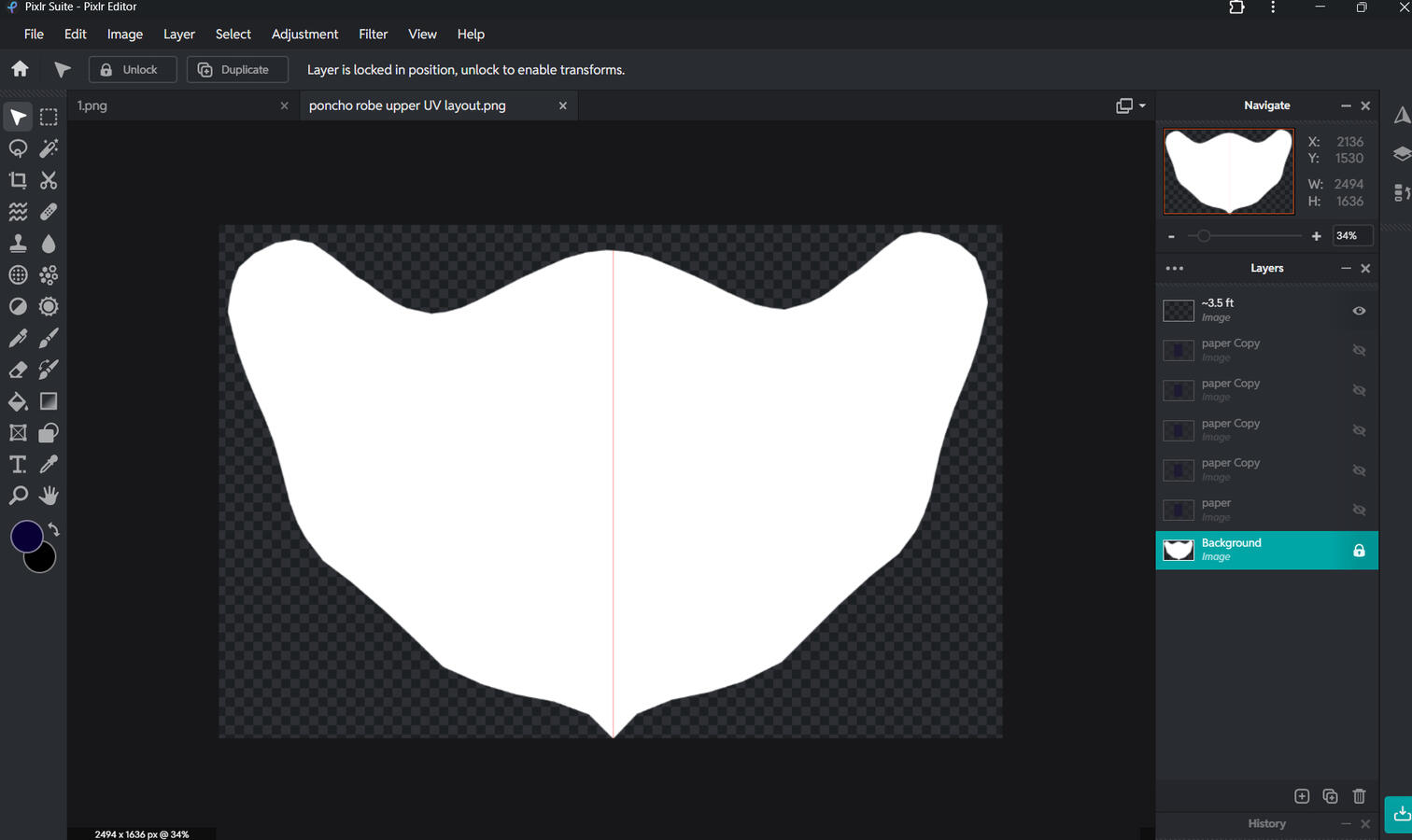
Task: Delete layer using trash icon
Action: 1359,796
